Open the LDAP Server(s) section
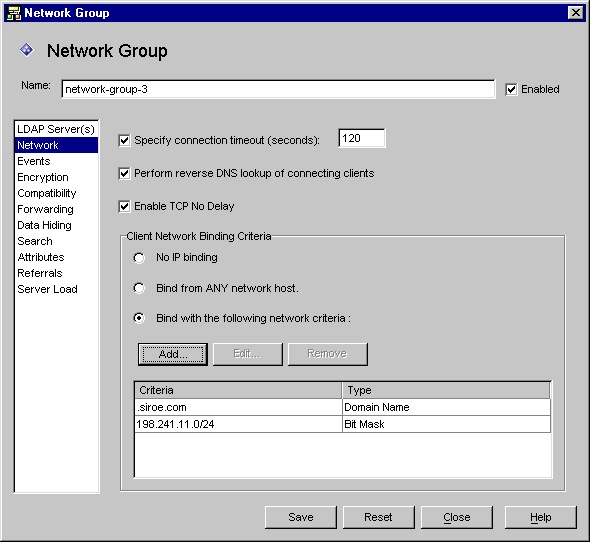Viewport: 590px width, 542px height. [56, 129]
